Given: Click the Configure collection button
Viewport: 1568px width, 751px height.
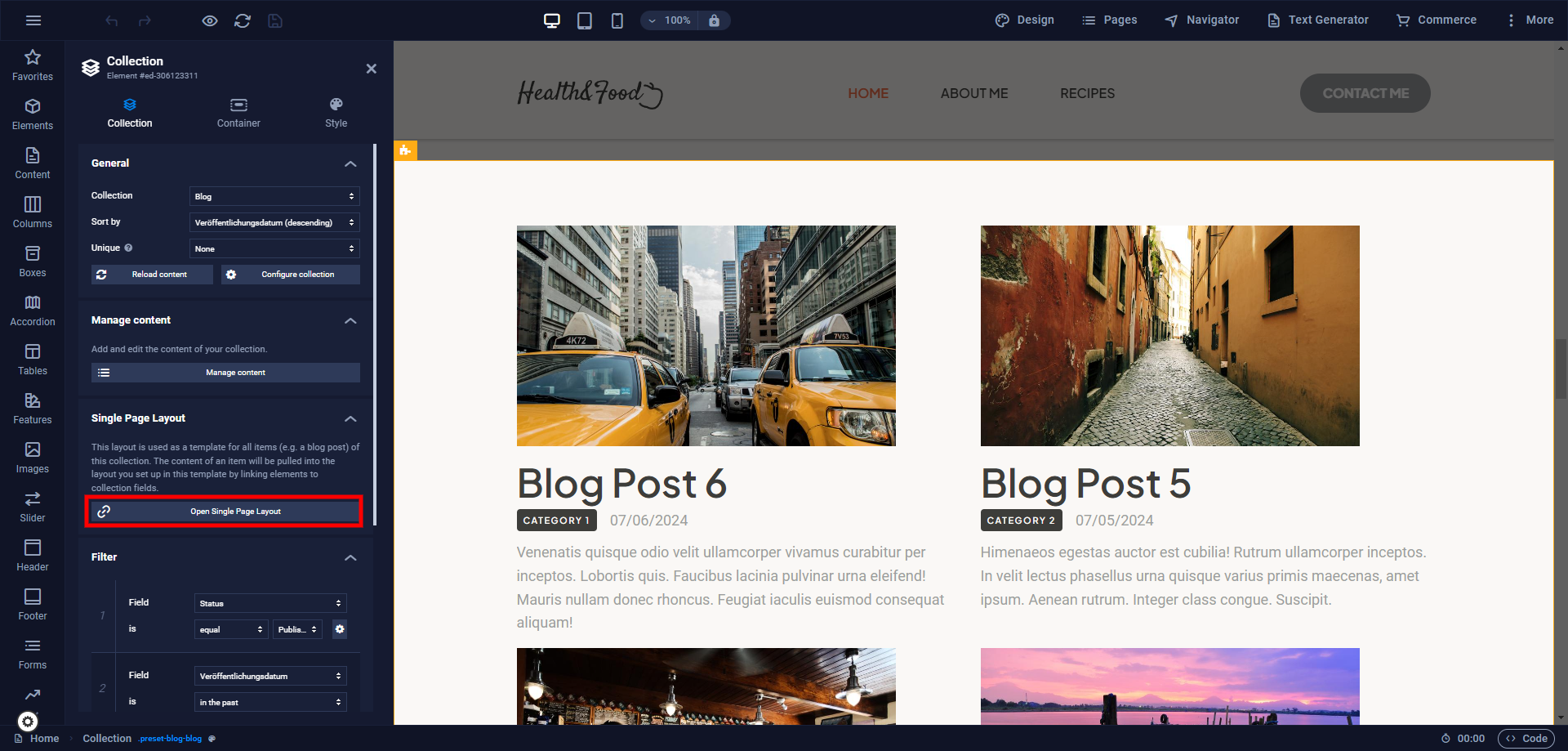Looking at the screenshot, I should click(x=291, y=275).
